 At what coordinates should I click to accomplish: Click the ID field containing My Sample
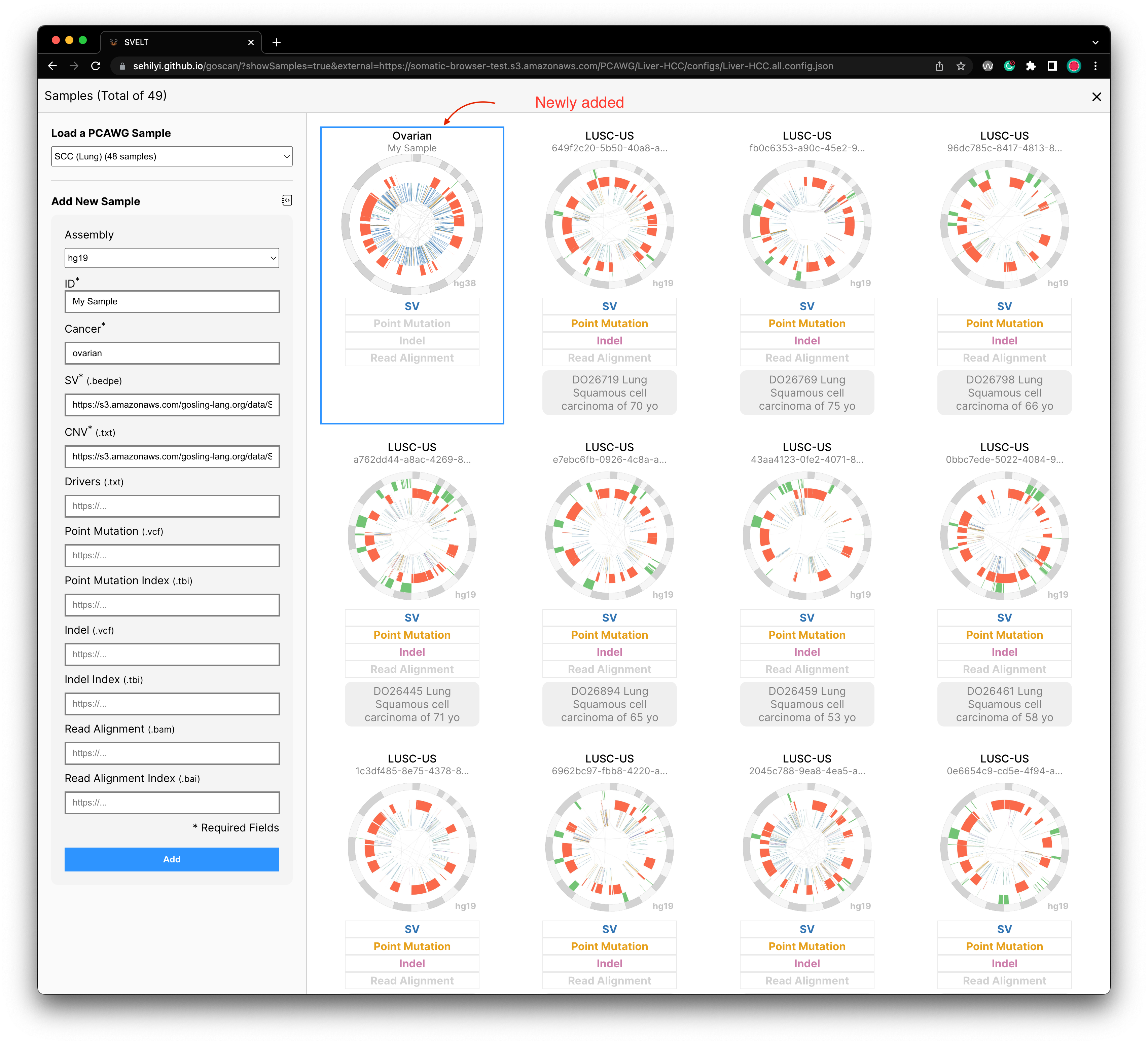click(172, 302)
